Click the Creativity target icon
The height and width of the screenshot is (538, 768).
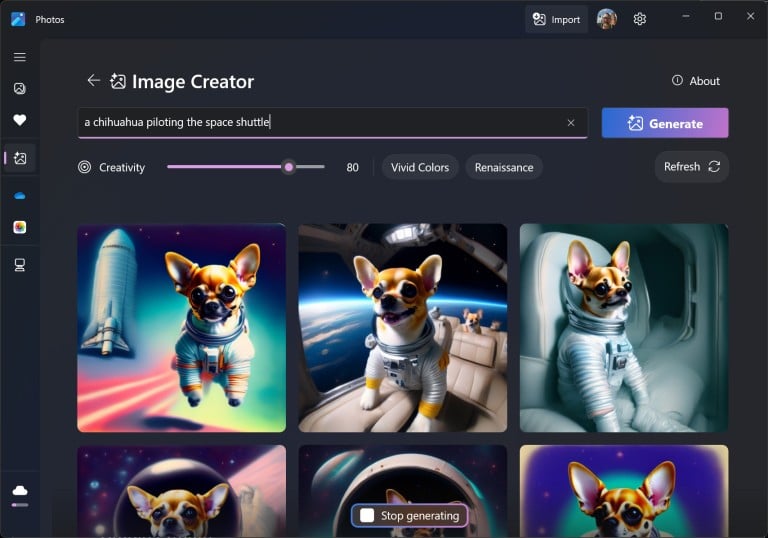pyautogui.click(x=84, y=167)
